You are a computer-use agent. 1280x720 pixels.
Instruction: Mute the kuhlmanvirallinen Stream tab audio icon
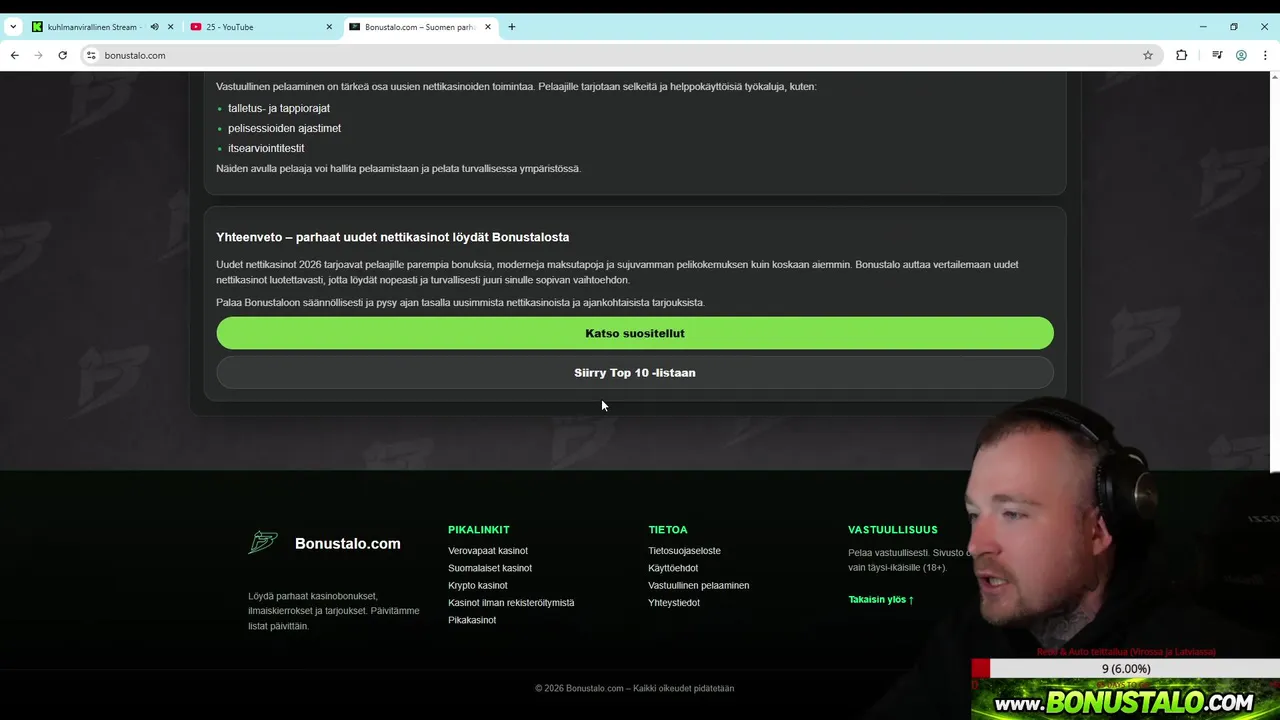(154, 27)
